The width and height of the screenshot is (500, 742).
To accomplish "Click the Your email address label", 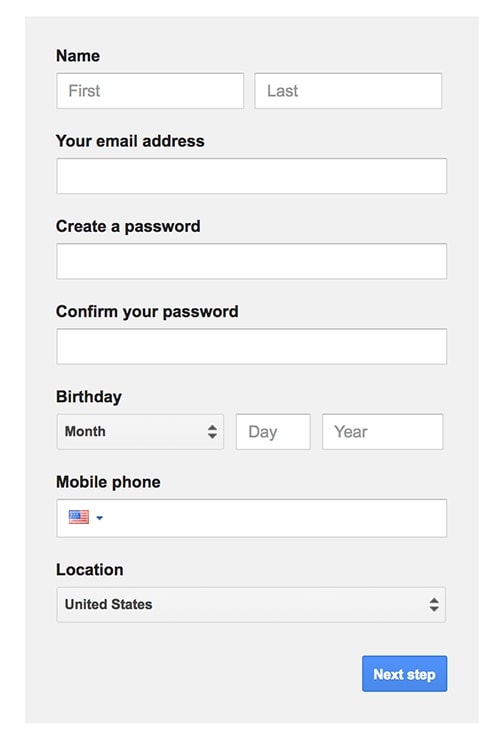I will (x=131, y=141).
